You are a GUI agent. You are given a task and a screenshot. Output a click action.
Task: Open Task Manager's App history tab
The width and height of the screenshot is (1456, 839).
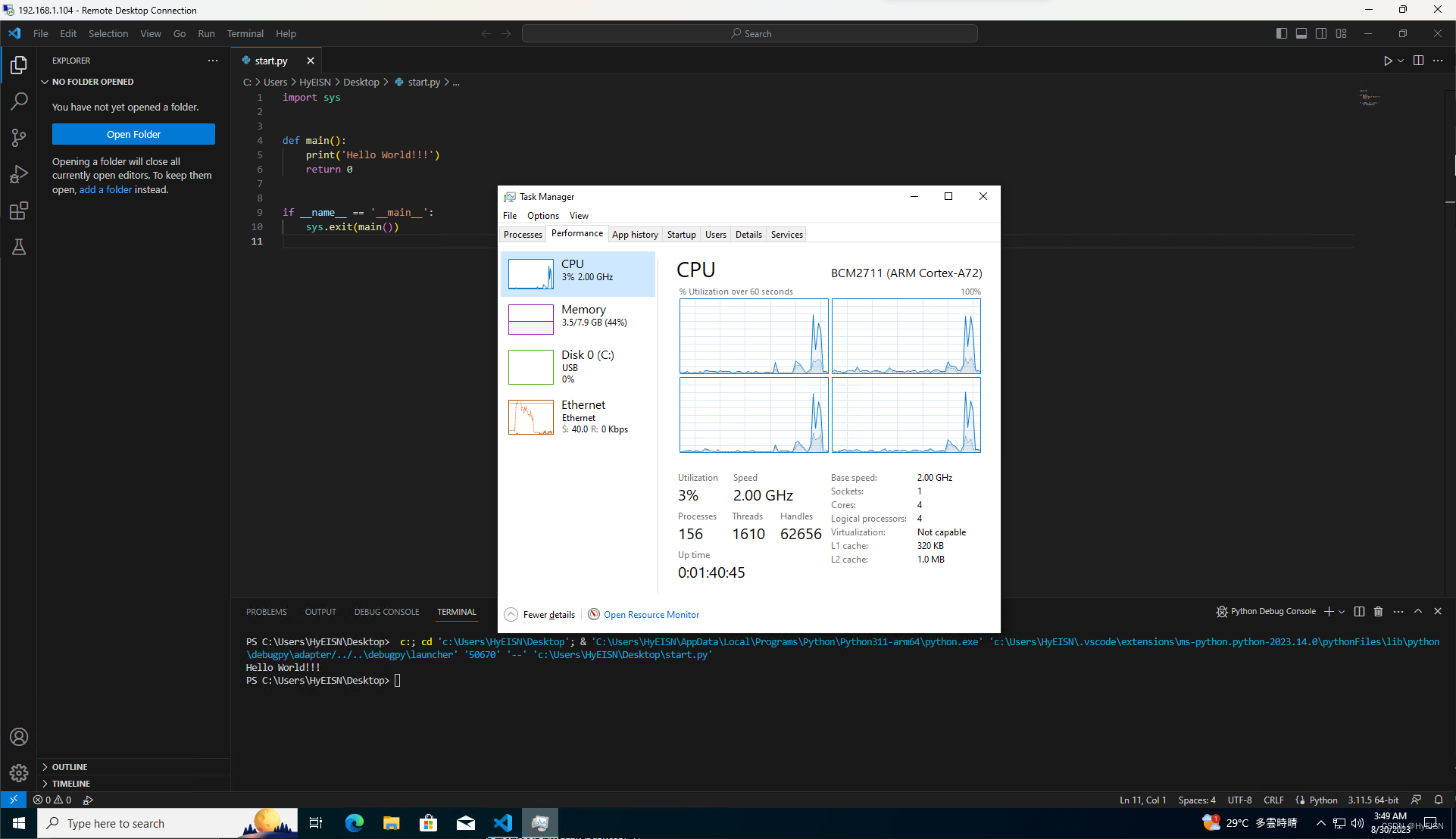tap(635, 235)
